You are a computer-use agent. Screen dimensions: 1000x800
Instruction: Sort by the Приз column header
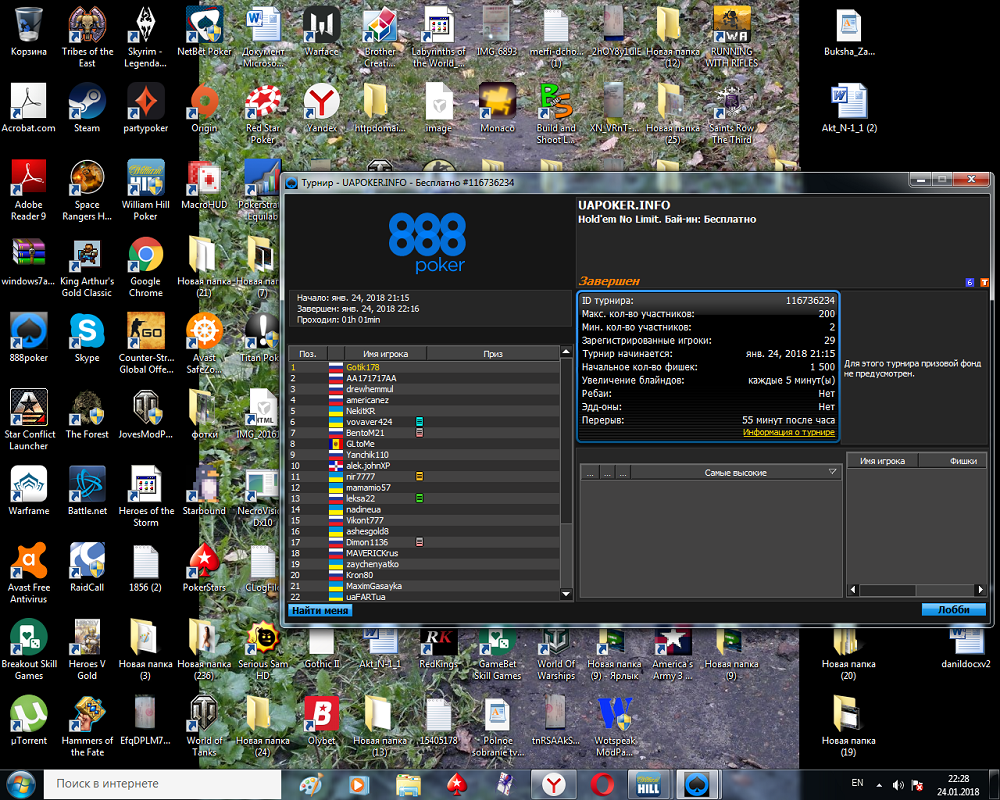click(492, 353)
